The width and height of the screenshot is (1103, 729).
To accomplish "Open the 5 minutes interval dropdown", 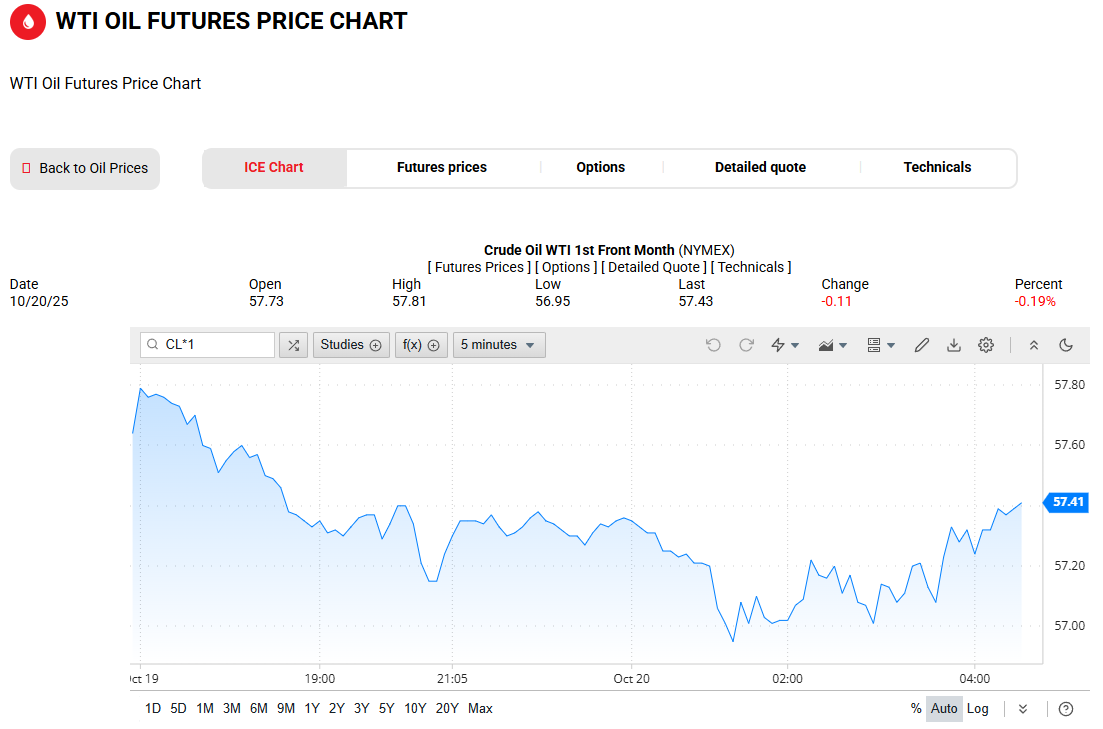I will point(499,345).
